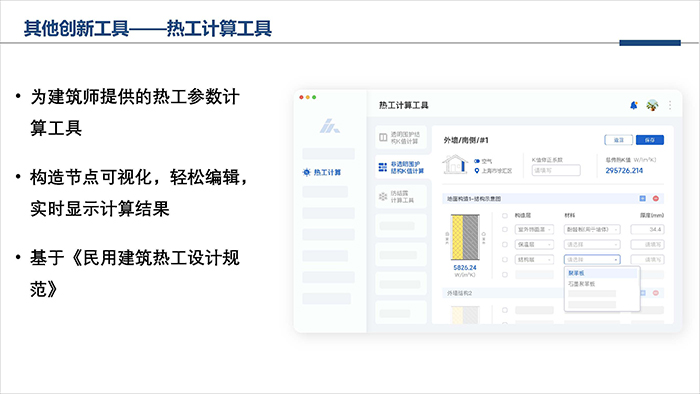Click red remove icon on 外墙结构2 header
This screenshot has height=394, width=700.
[656, 293]
